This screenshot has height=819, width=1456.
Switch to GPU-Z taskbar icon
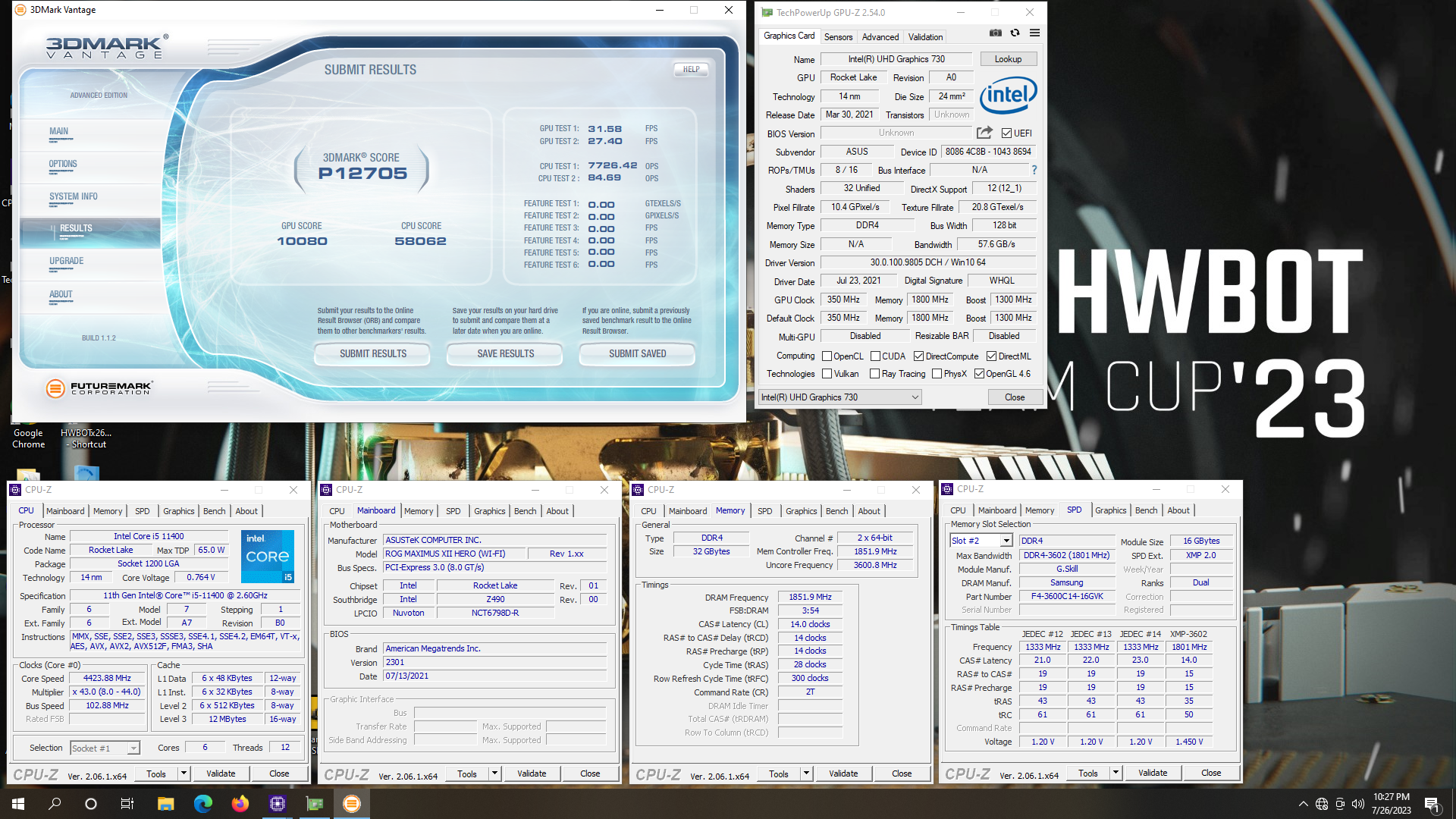coord(314,804)
